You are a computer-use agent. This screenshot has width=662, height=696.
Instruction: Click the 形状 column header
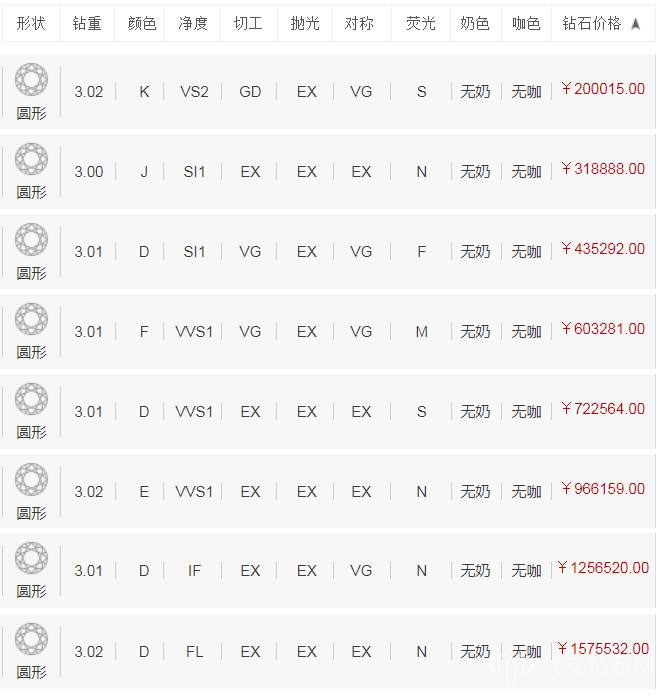click(31, 23)
